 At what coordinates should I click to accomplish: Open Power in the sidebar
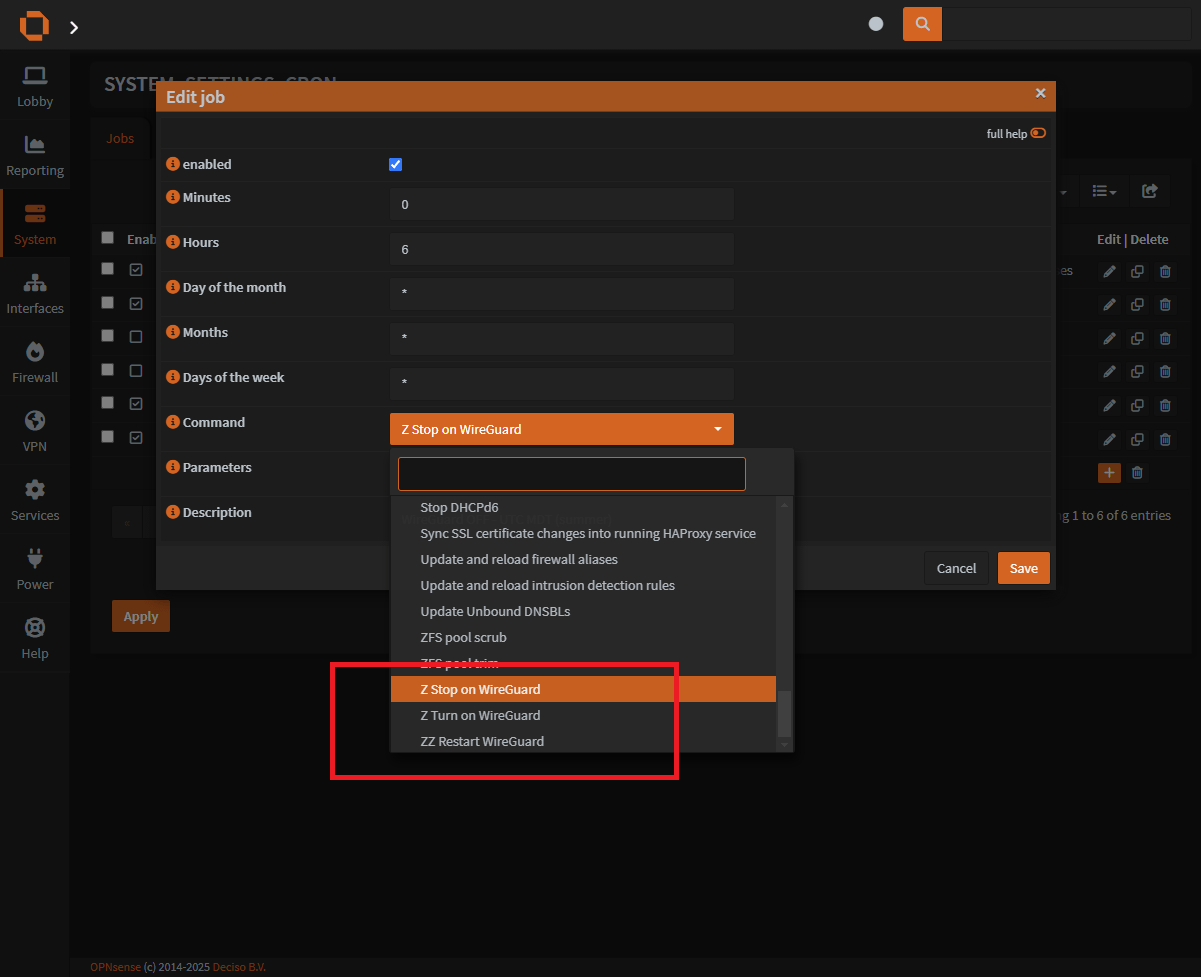click(x=35, y=570)
